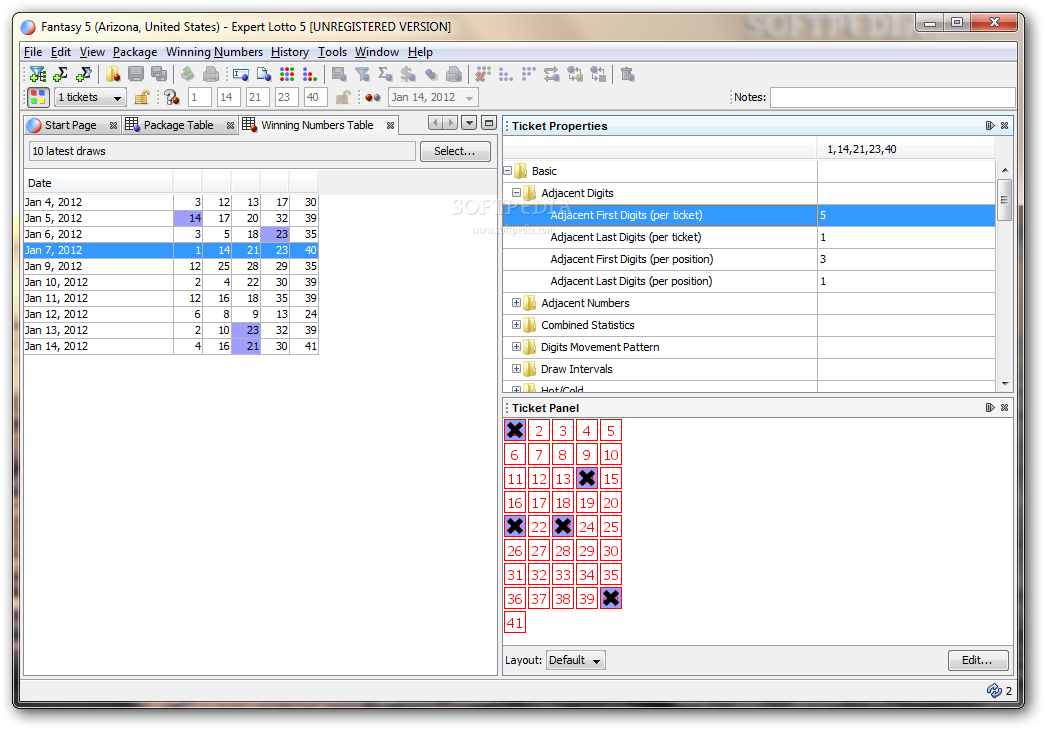Collapse the Adjacent Digits folder

pos(517,193)
